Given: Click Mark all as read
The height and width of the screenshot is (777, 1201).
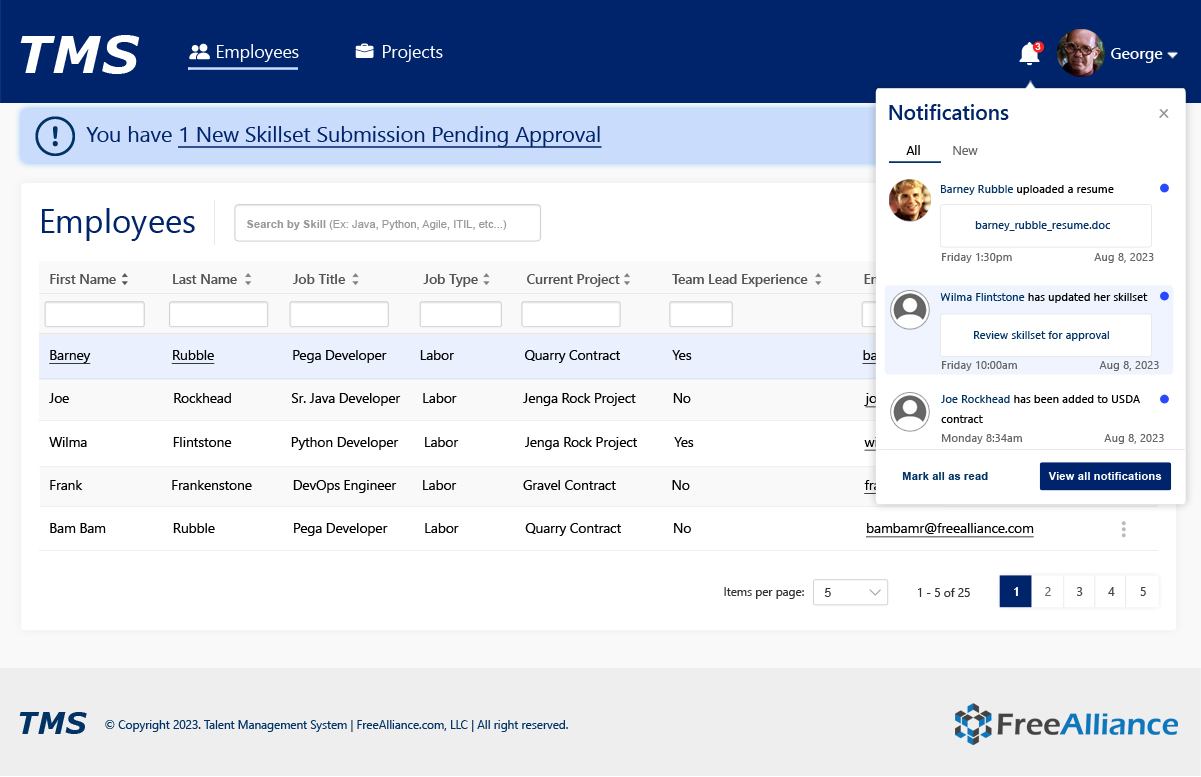Looking at the screenshot, I should 944,476.
